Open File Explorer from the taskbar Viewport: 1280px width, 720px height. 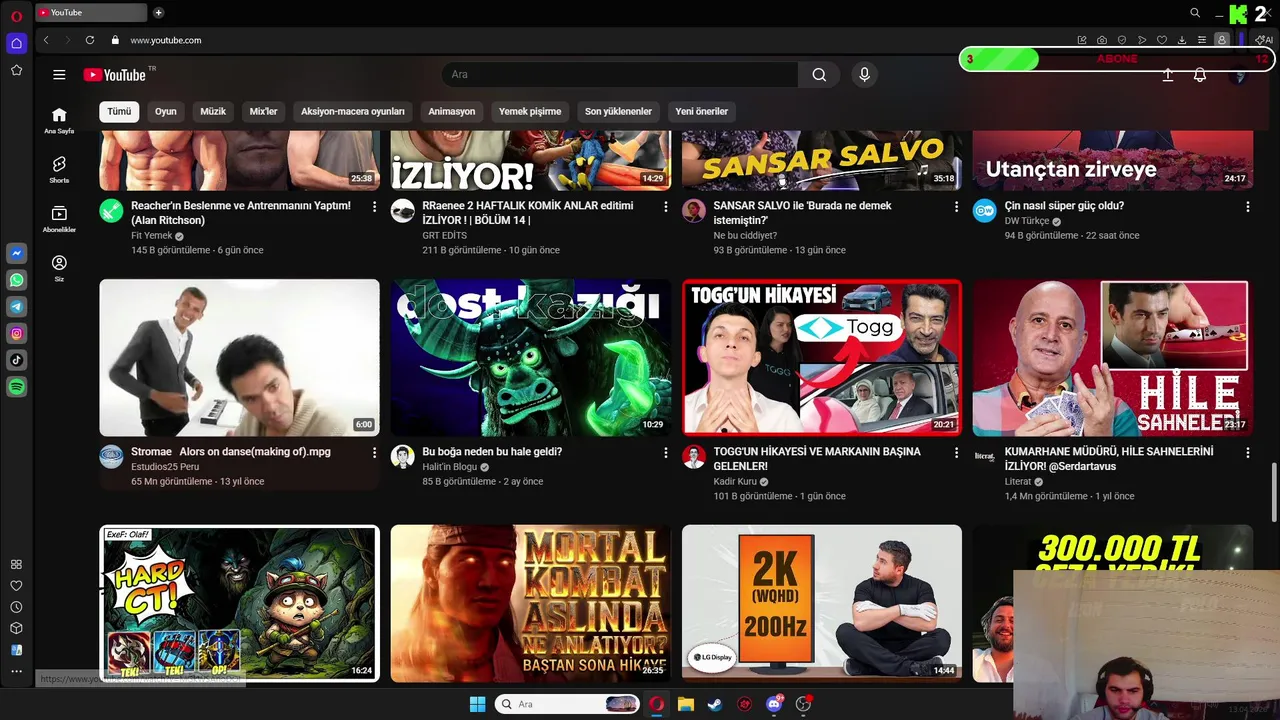(x=685, y=704)
